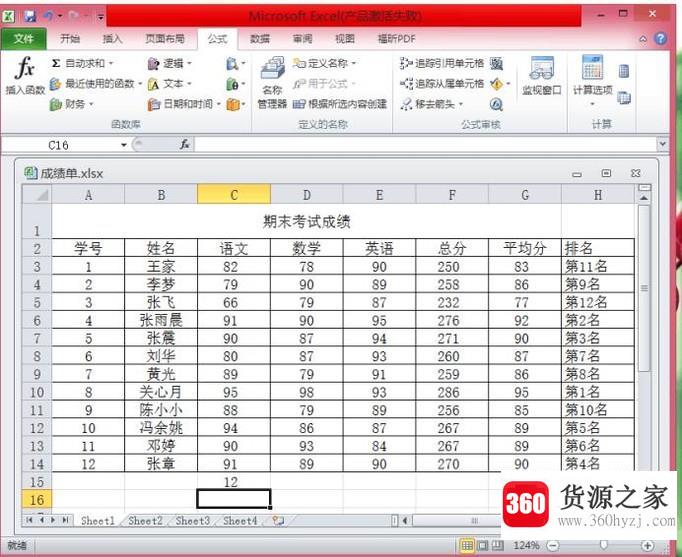
Task: Open the Financial (财务) functions list
Action: (x=71, y=104)
